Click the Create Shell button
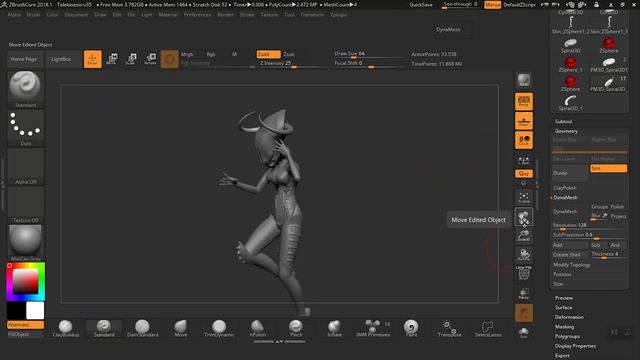Viewport: 640px width, 360px height. (570, 255)
